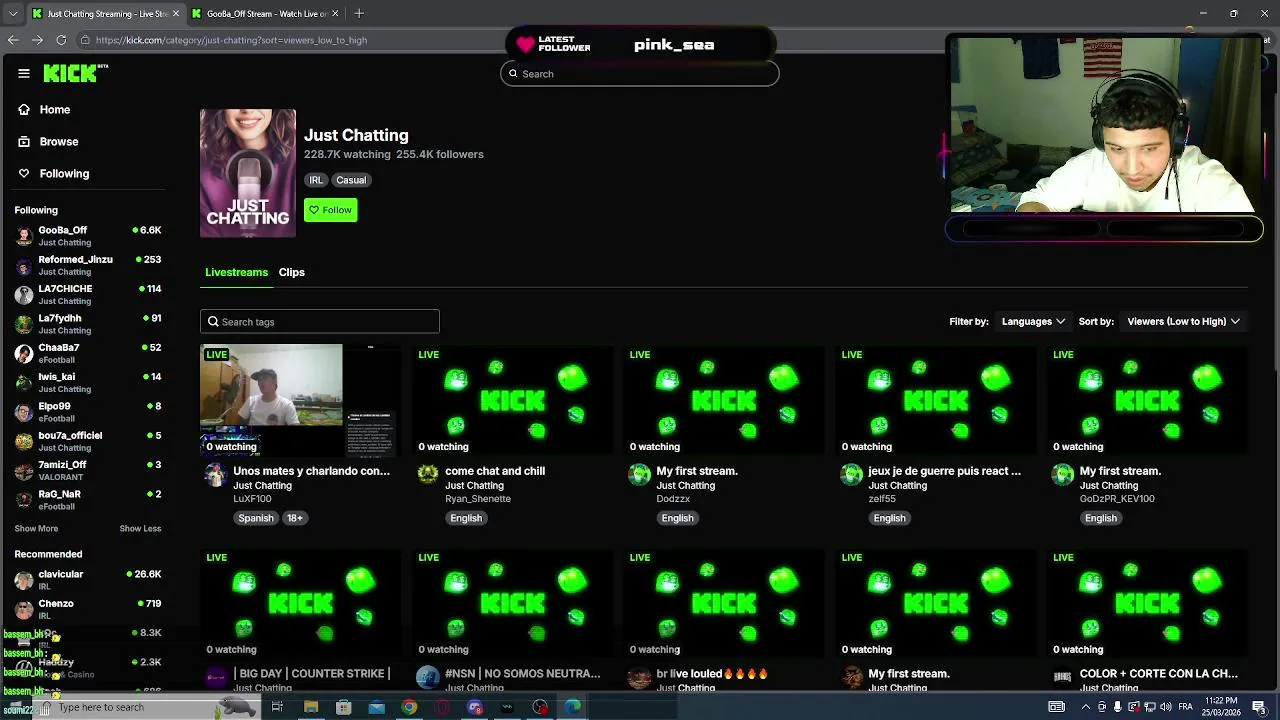The height and width of the screenshot is (720, 1280).
Task: Open Mail app from taskbar
Action: pyautogui.click(x=376, y=707)
